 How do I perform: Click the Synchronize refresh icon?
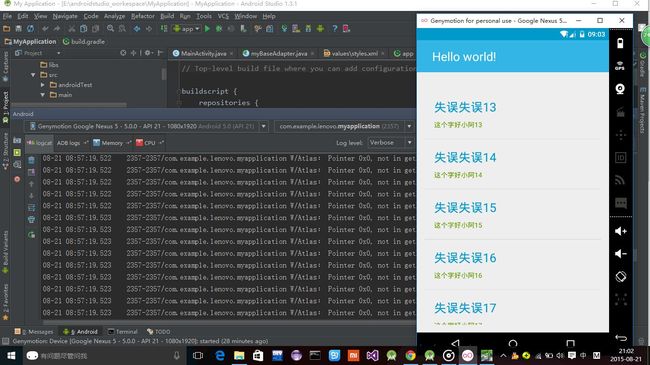click(30, 29)
